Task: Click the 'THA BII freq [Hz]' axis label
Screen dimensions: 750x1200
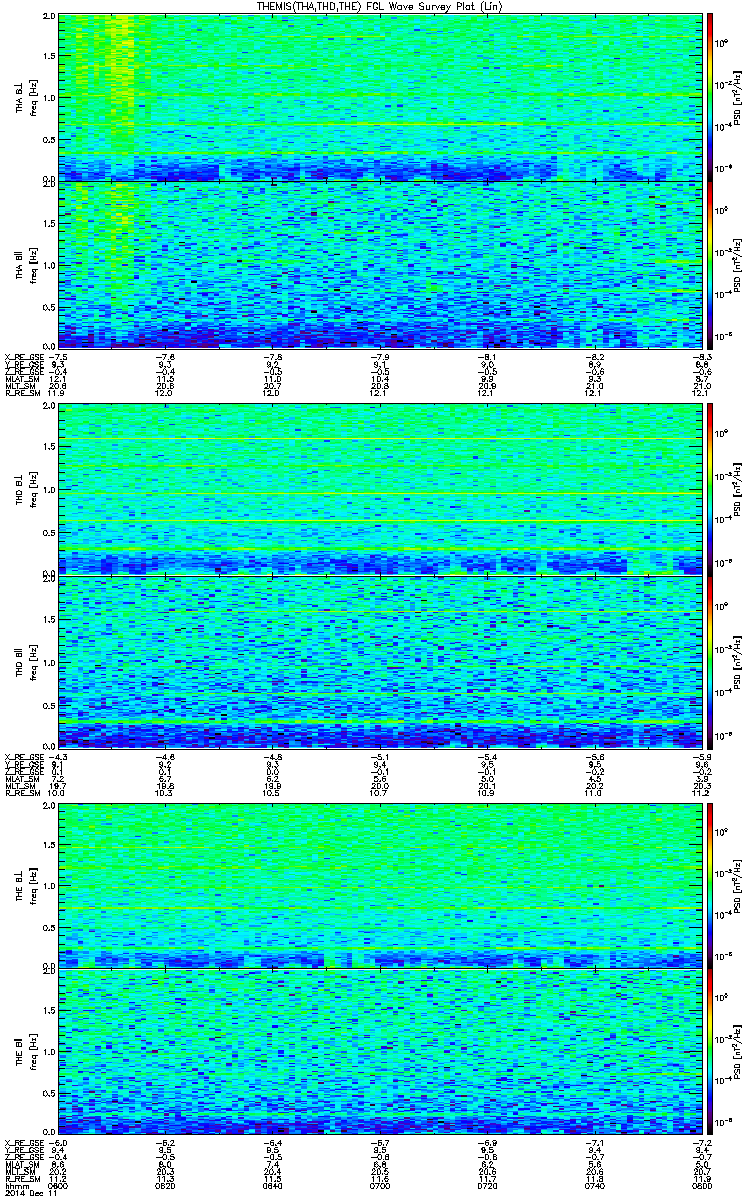Action: click(x=24, y=264)
